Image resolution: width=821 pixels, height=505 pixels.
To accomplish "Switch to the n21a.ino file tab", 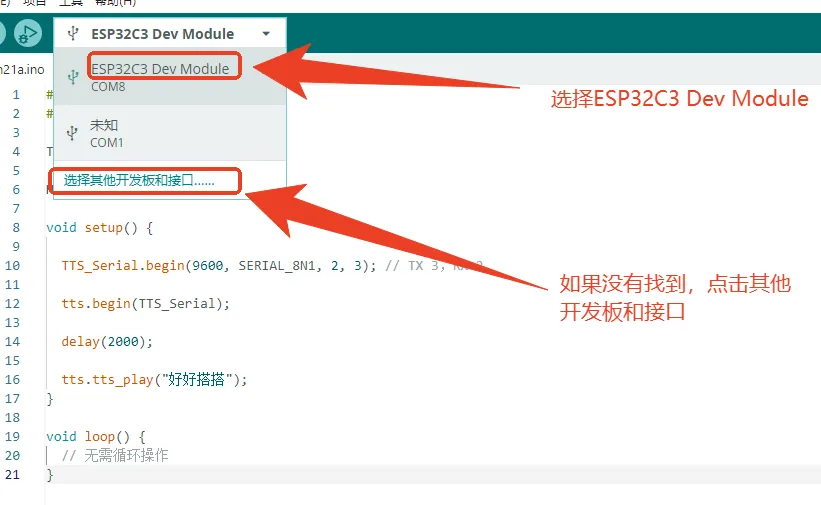I will [x=22, y=68].
